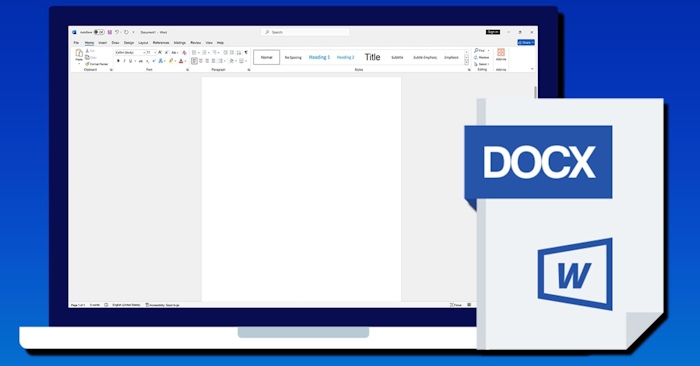The height and width of the screenshot is (366, 700).
Task: Open the File tab
Action: click(76, 43)
